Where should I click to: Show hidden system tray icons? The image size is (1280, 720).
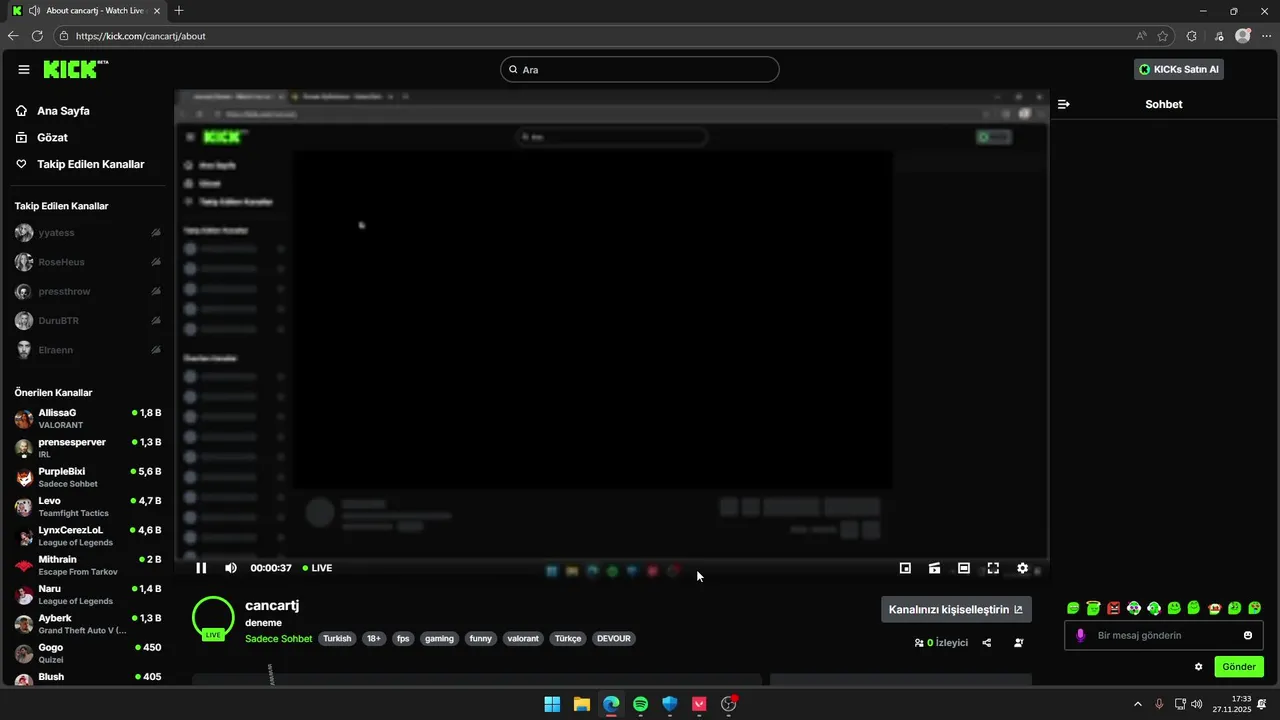1137,704
